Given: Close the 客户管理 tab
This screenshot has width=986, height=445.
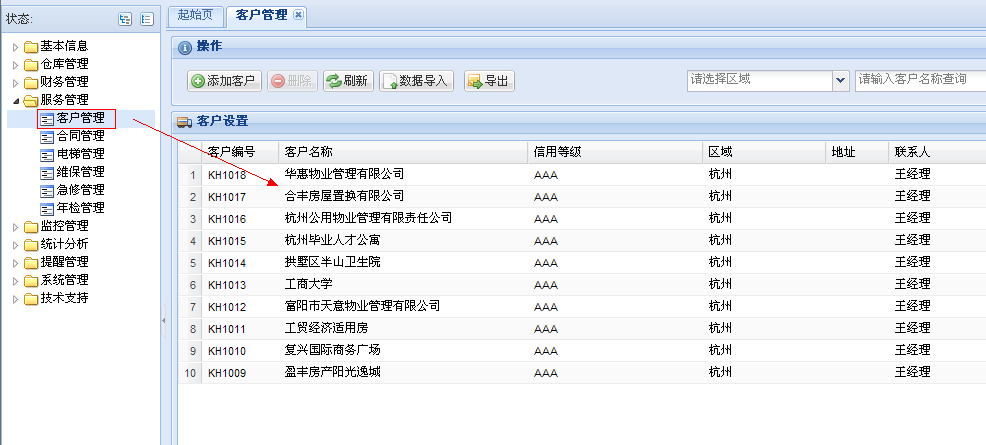Looking at the screenshot, I should coord(298,14).
